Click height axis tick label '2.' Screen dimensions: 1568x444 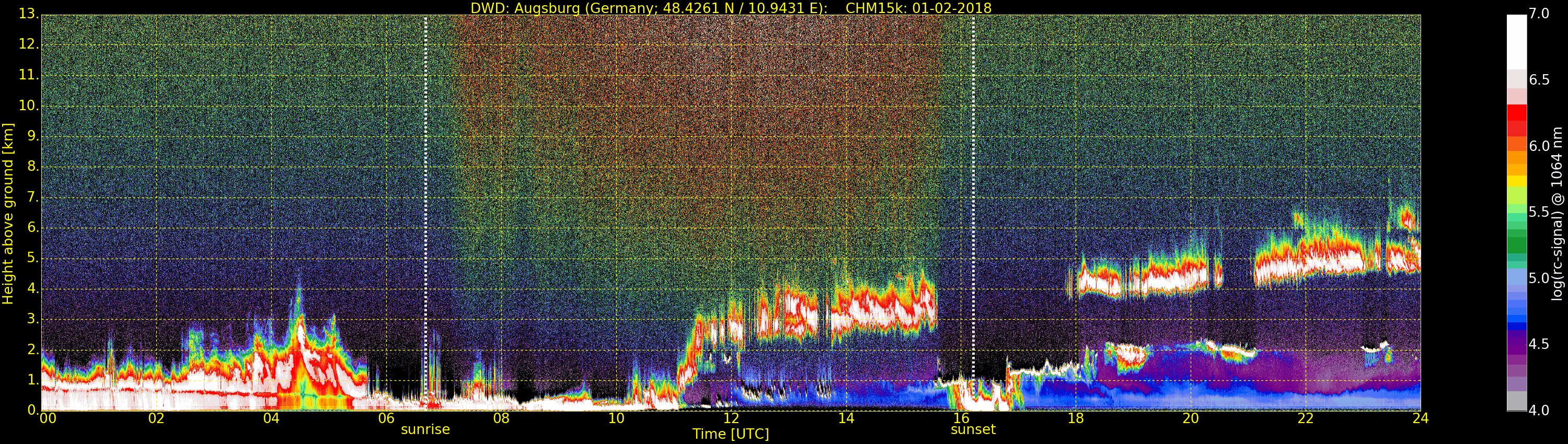[x=33, y=349]
